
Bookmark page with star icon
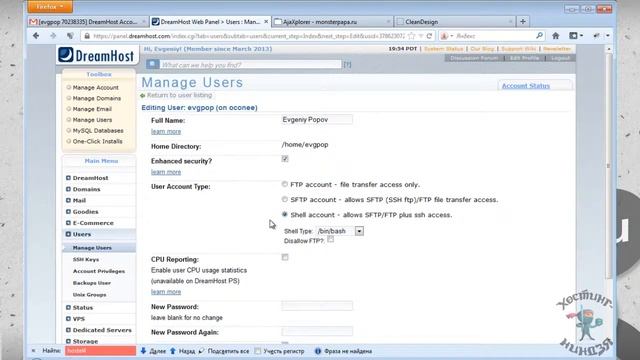[412, 36]
